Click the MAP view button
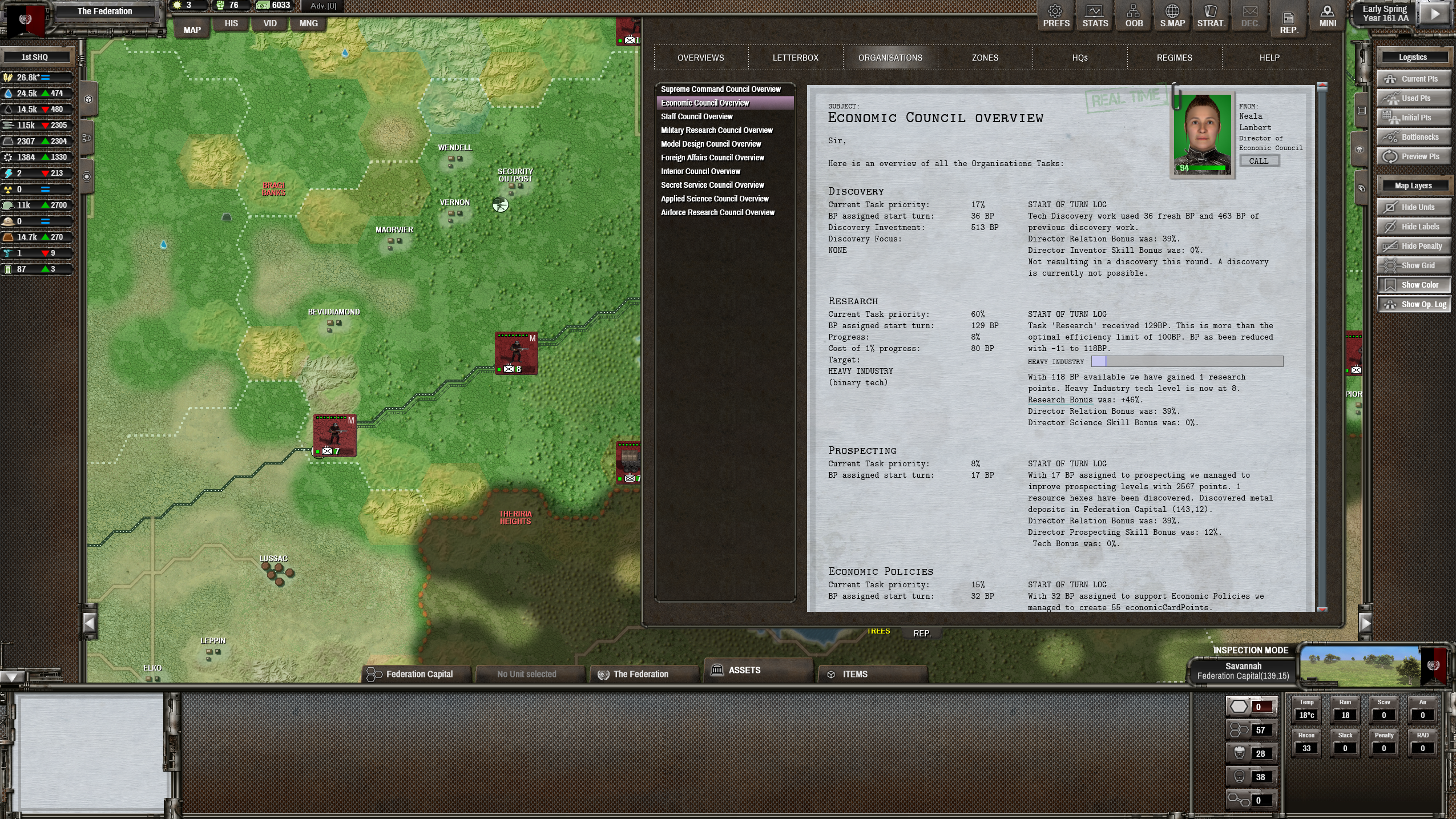 [x=192, y=29]
